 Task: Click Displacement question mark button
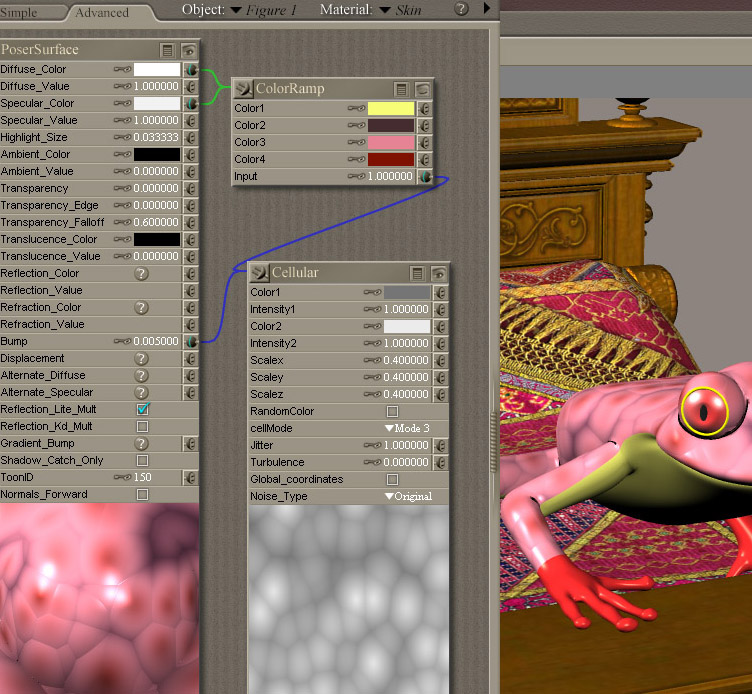(x=141, y=359)
